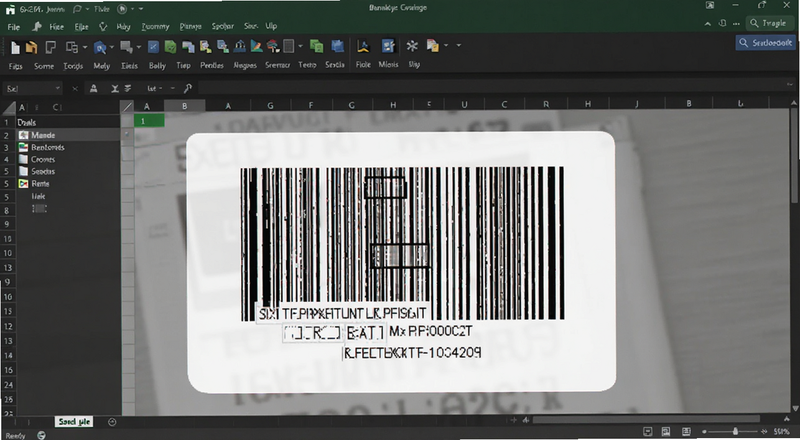
Task: Open the Hiee menu tab
Action: click(x=57, y=27)
